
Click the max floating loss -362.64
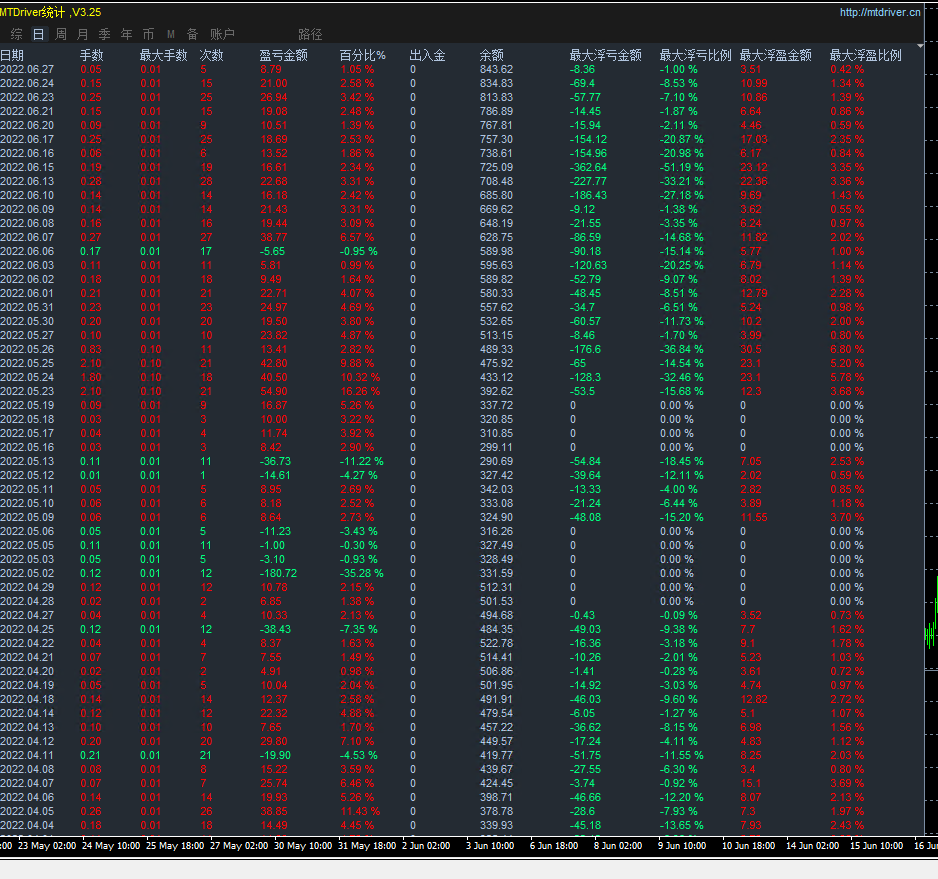coord(588,168)
